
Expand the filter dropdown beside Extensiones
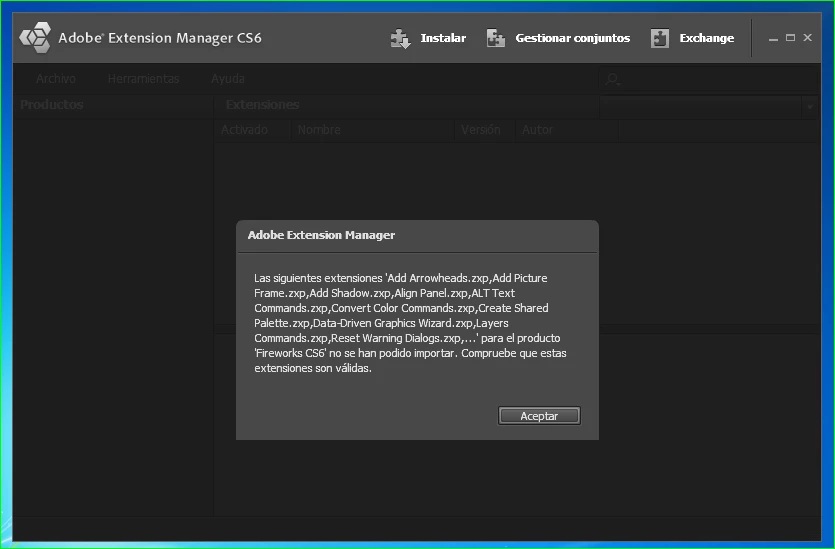tap(810, 107)
